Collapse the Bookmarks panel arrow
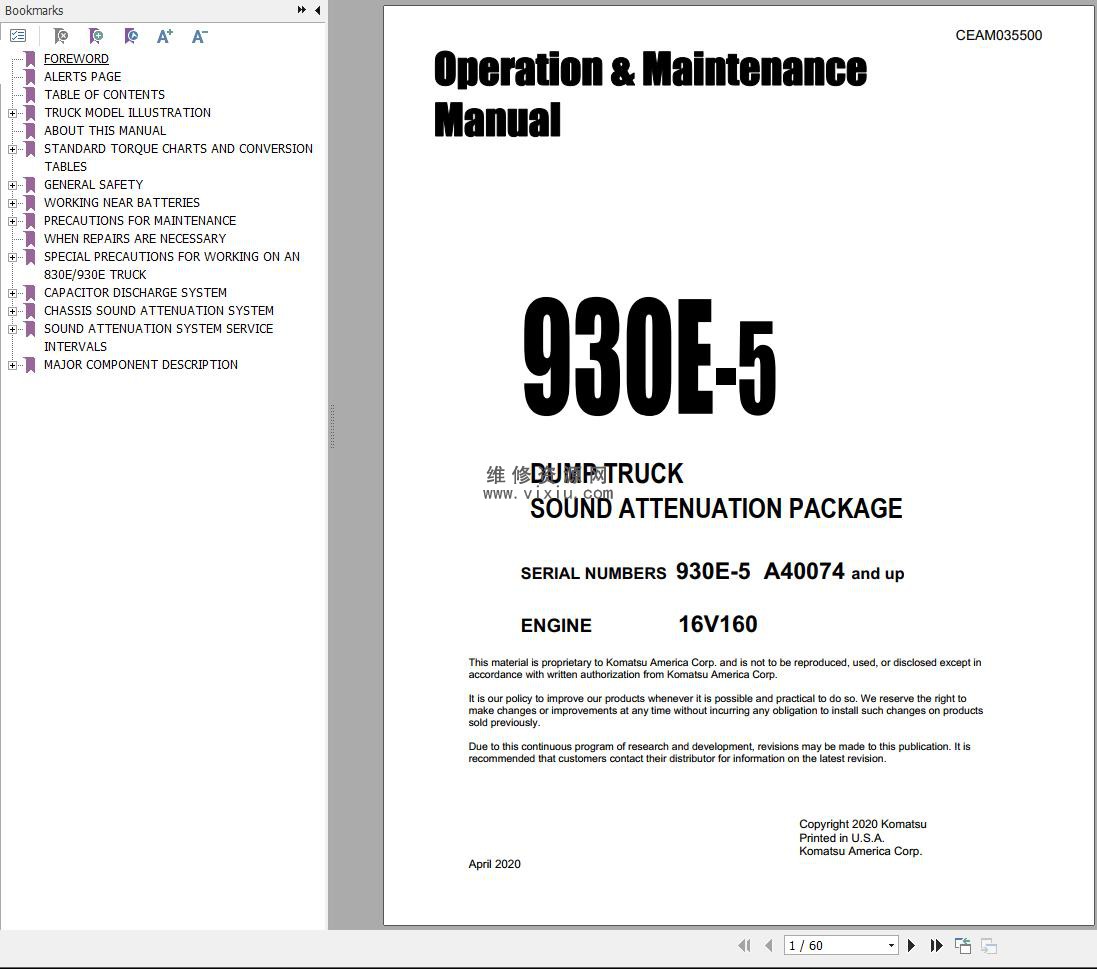 (x=318, y=10)
